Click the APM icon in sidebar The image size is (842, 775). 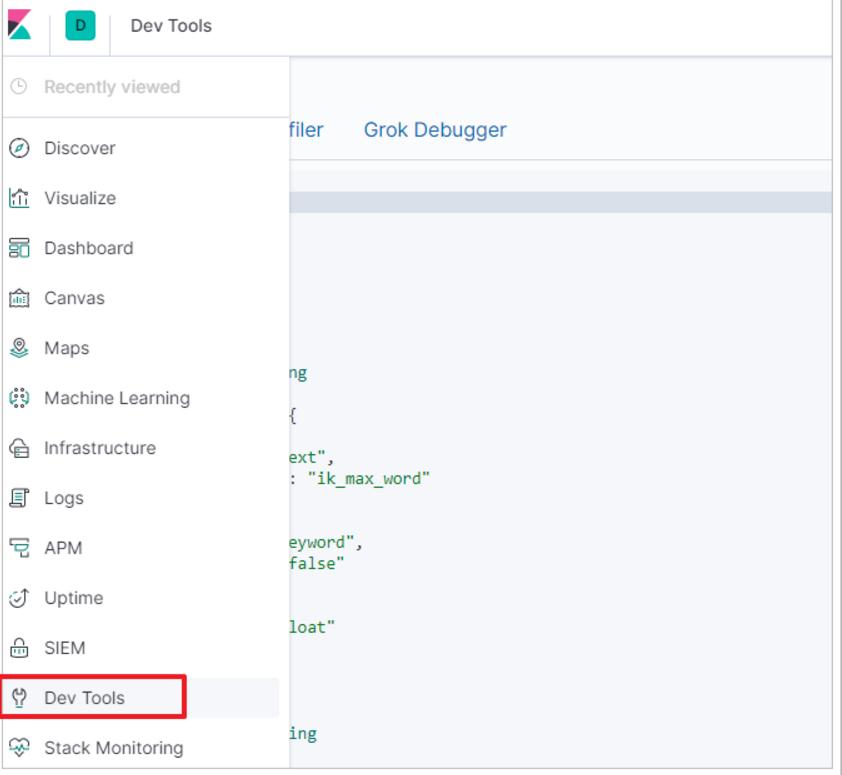pyautogui.click(x=19, y=548)
